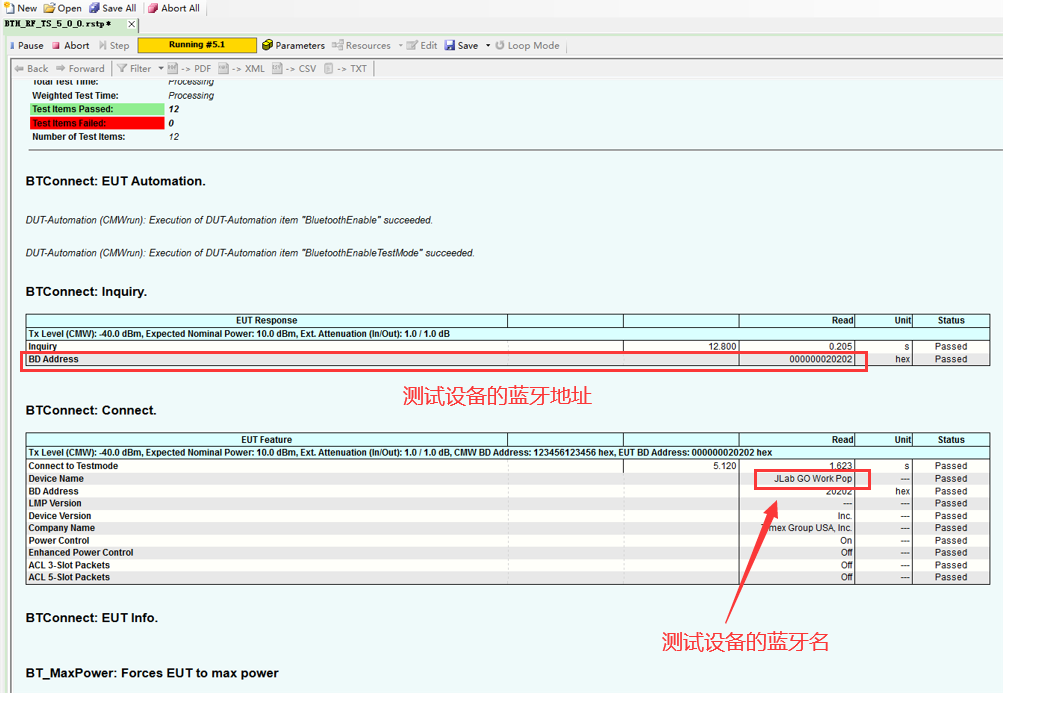Click the LMP Version row label
Screen dimensions: 1044x714
tap(55, 503)
